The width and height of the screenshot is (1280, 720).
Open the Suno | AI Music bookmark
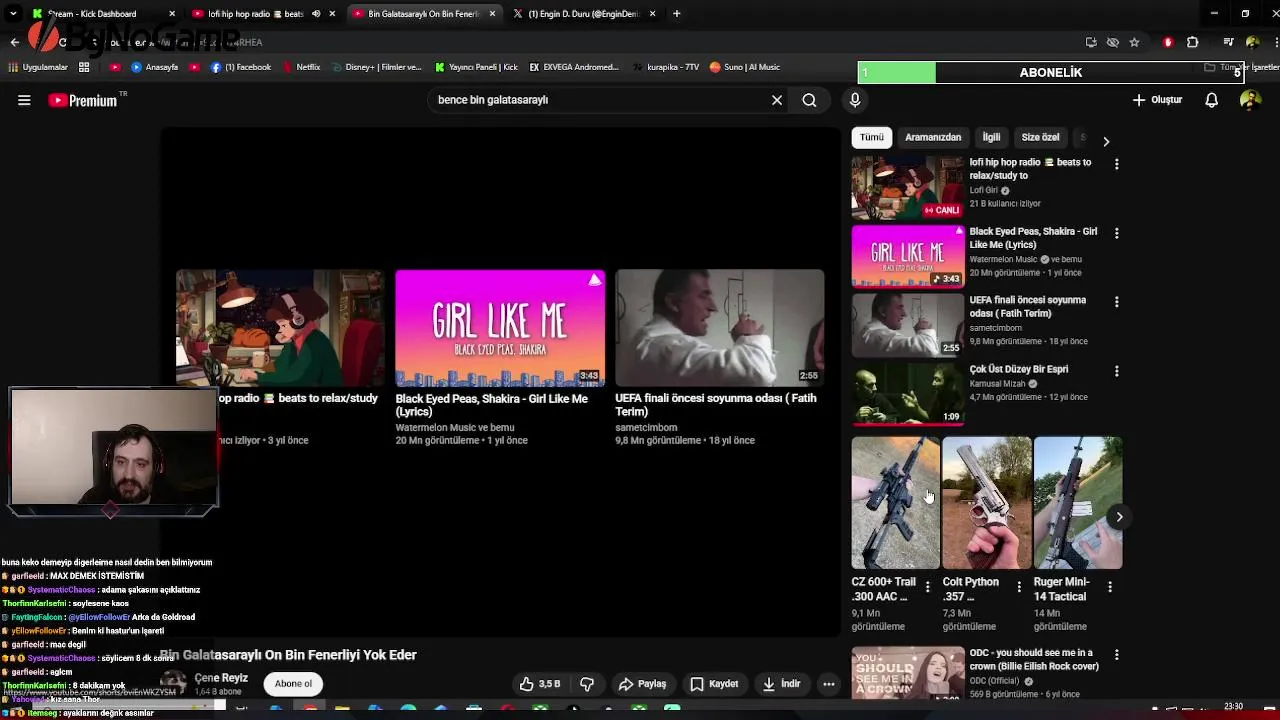745,67
